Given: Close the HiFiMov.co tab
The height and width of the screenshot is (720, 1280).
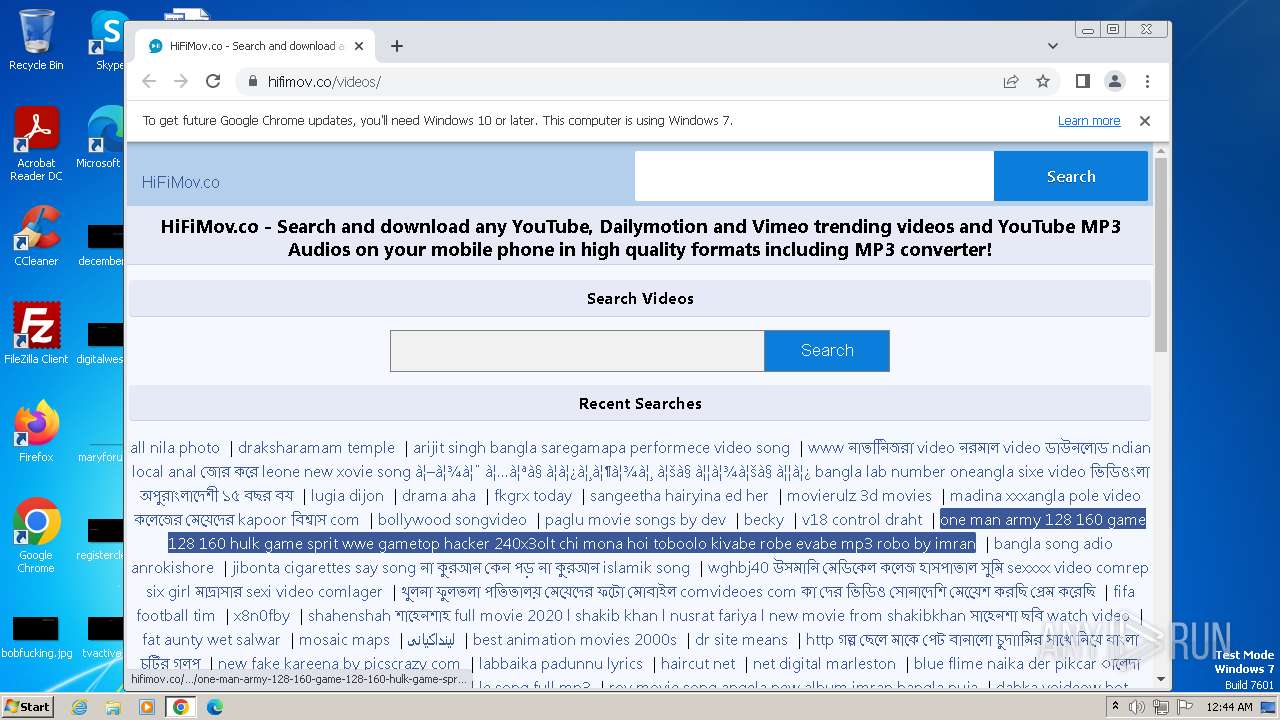Looking at the screenshot, I should click(359, 46).
